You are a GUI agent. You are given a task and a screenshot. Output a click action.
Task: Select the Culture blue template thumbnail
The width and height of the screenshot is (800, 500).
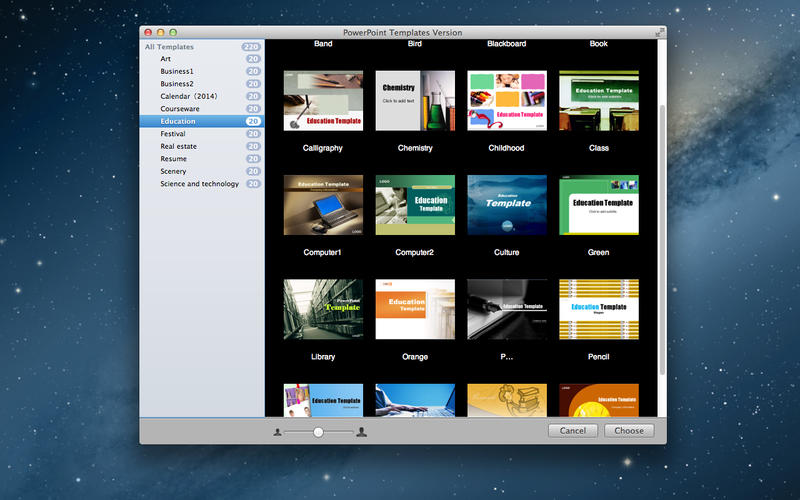pyautogui.click(x=507, y=205)
